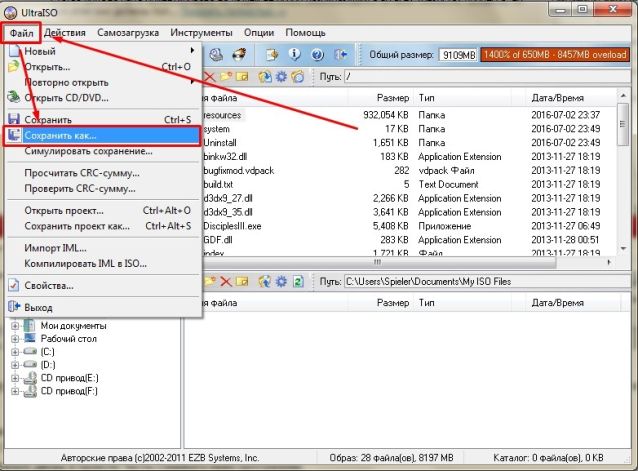Open the Новый submenu

tap(103, 51)
